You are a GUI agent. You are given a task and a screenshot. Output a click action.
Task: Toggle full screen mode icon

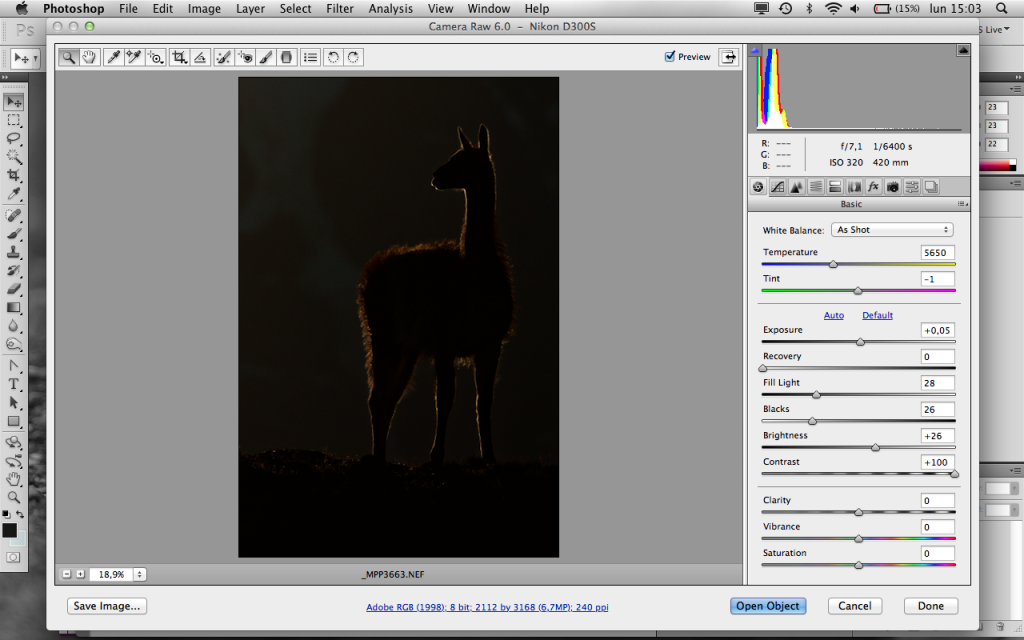coord(728,57)
